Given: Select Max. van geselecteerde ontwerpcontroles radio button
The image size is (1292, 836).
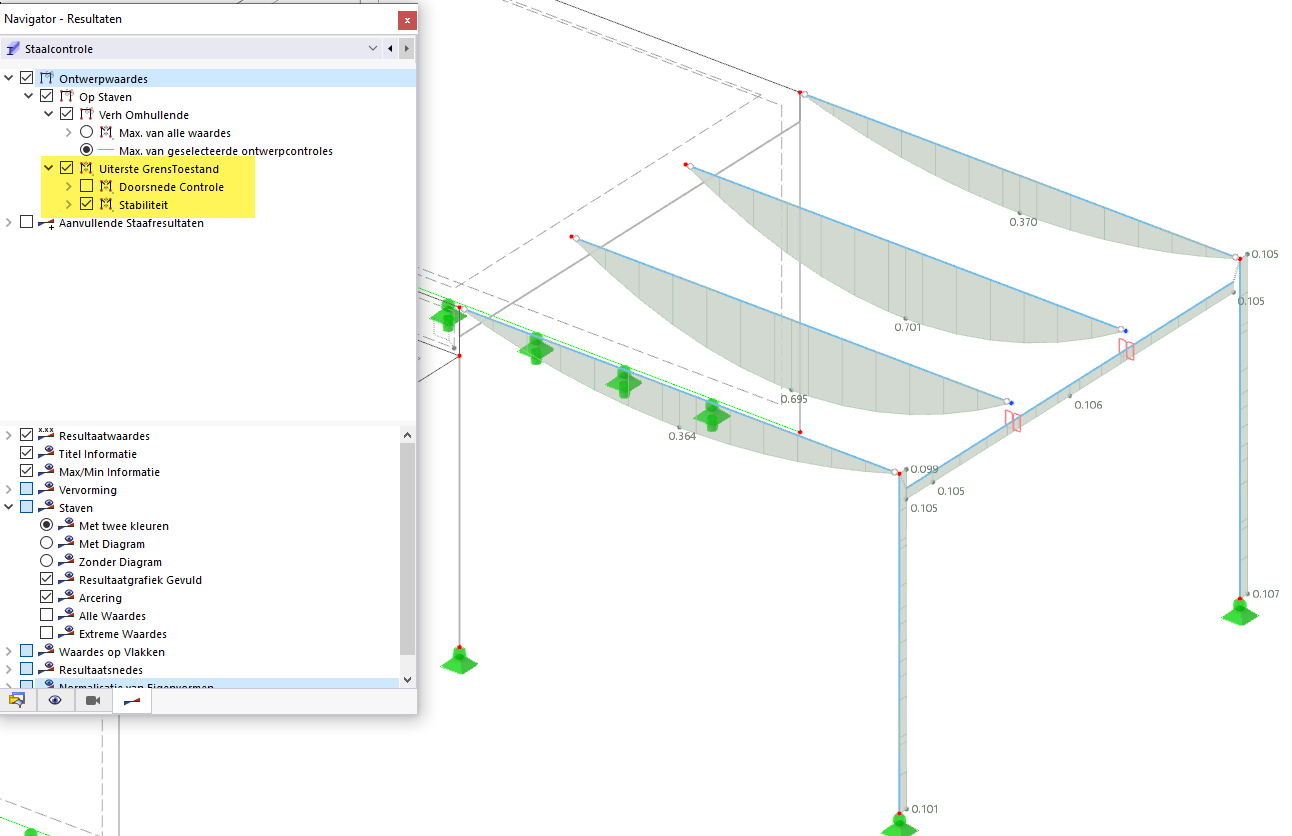Looking at the screenshot, I should pos(87,151).
